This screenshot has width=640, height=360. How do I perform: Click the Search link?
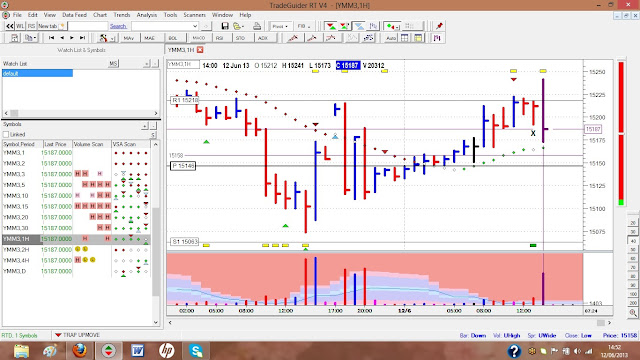(x=118, y=26)
